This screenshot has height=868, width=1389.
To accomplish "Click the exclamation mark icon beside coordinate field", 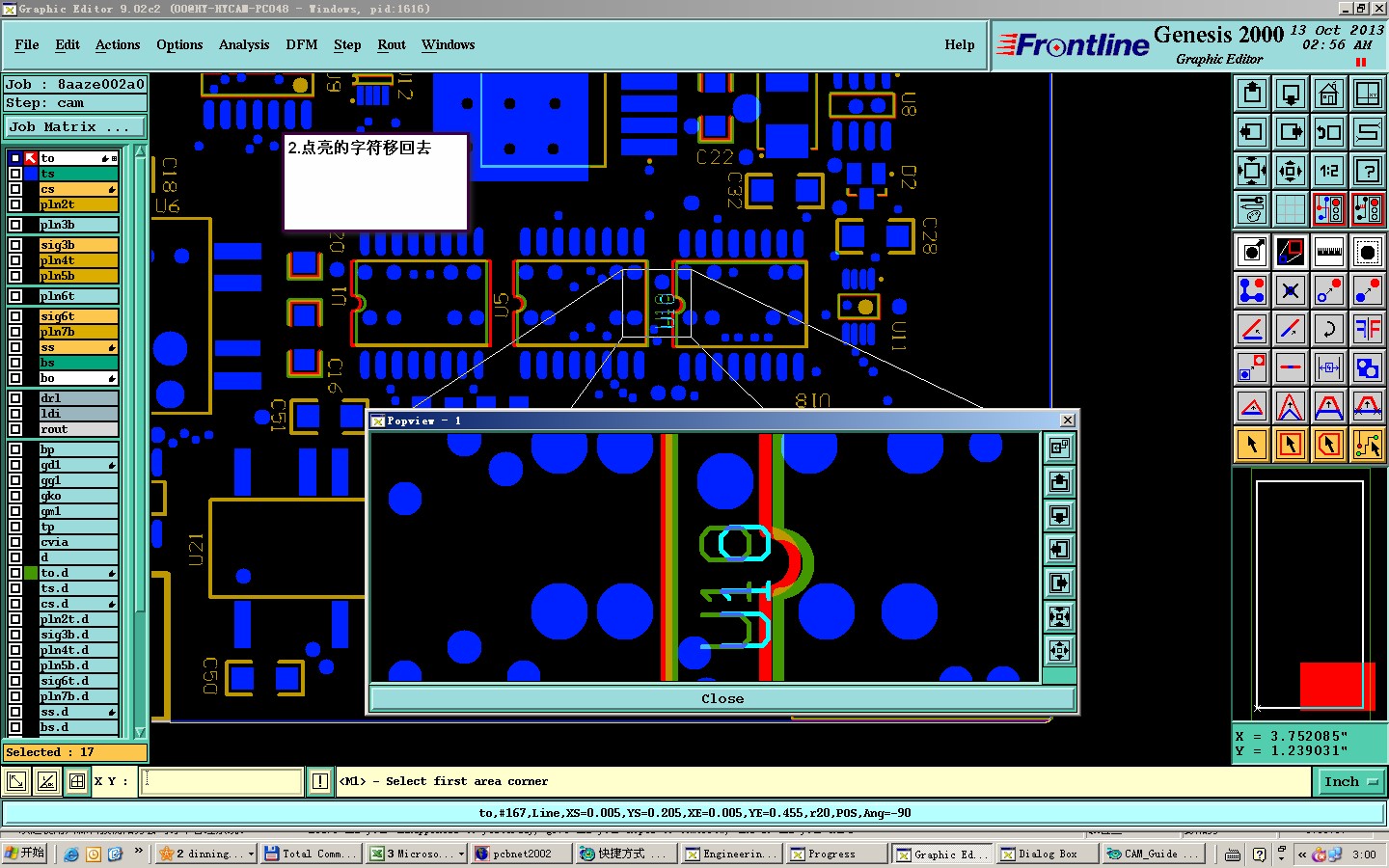I will coord(320,781).
